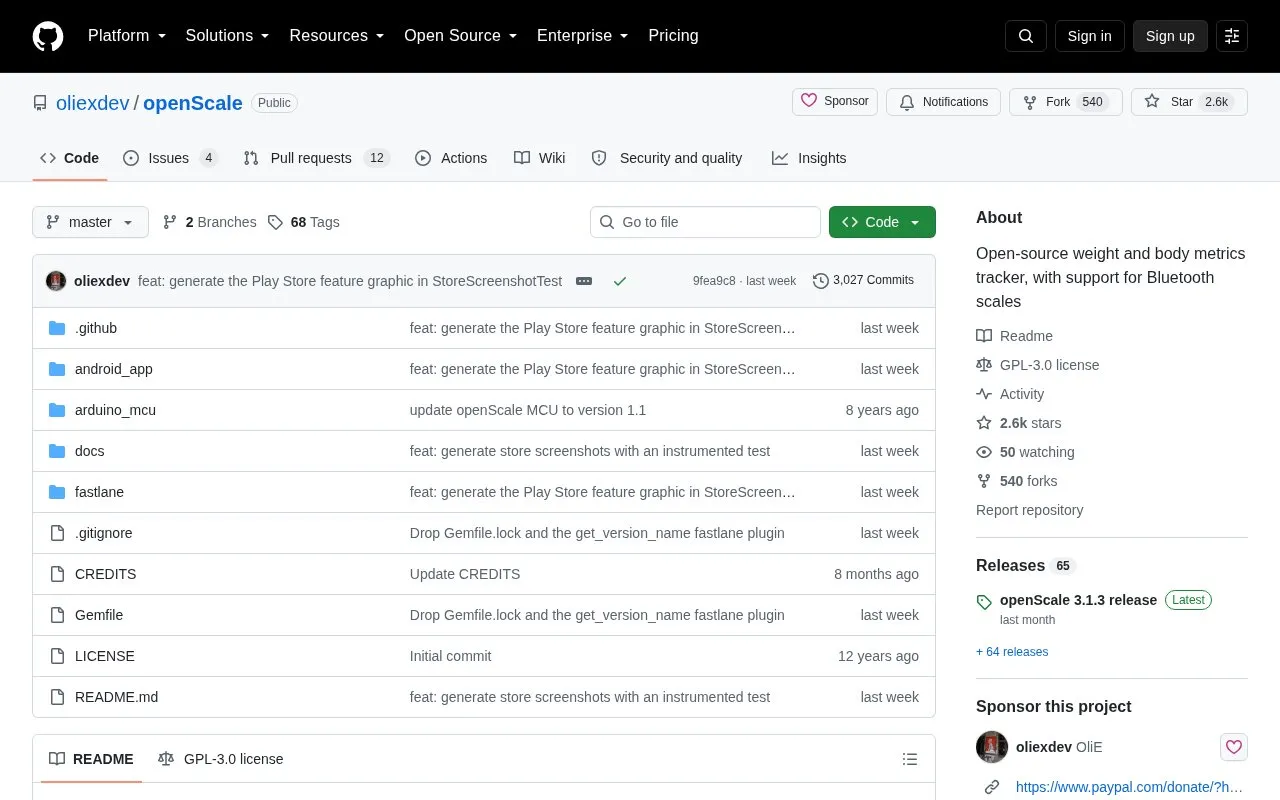Open the oliexdev owner link
This screenshot has height=800, width=1280.
point(92,103)
